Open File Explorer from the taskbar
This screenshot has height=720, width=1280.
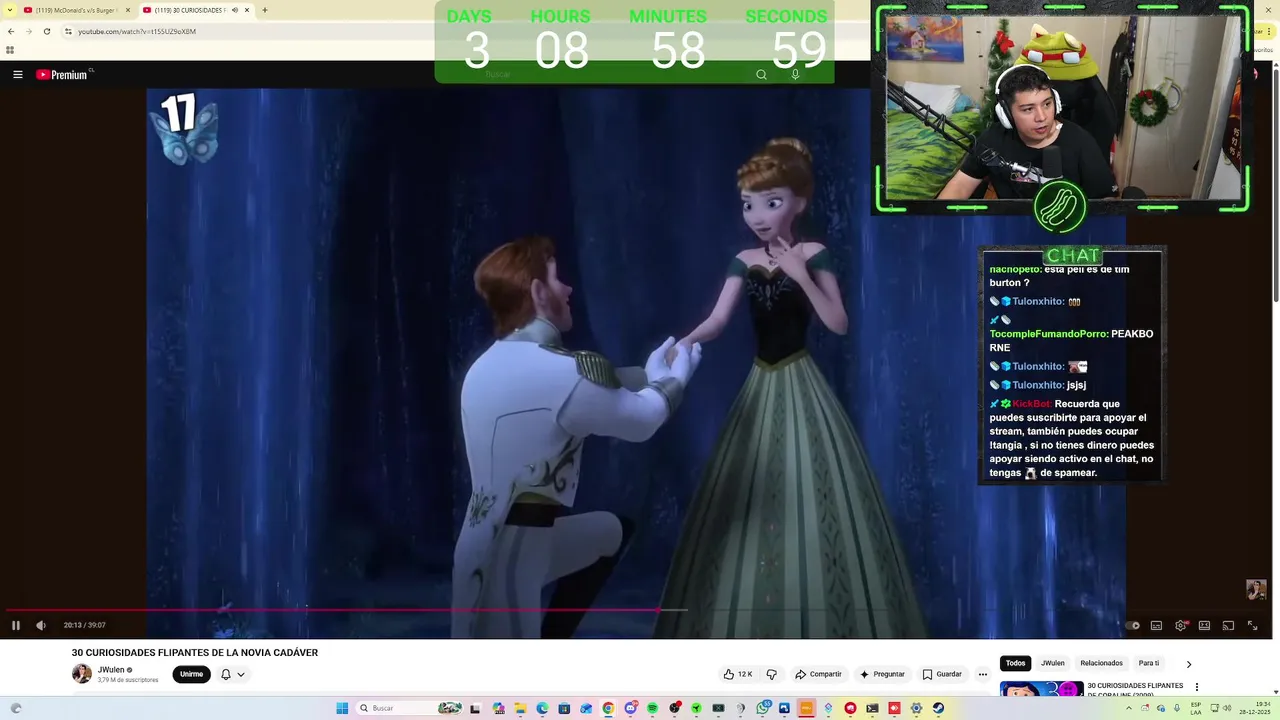[x=520, y=708]
